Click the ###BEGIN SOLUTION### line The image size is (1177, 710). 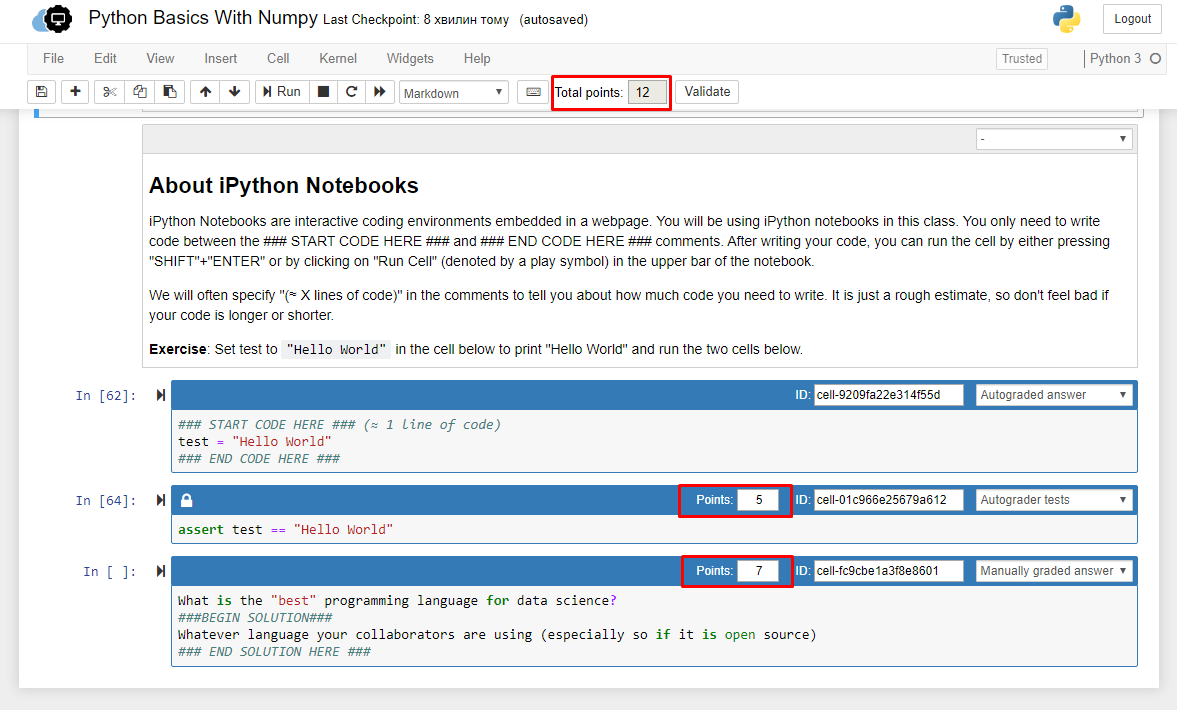(254, 618)
